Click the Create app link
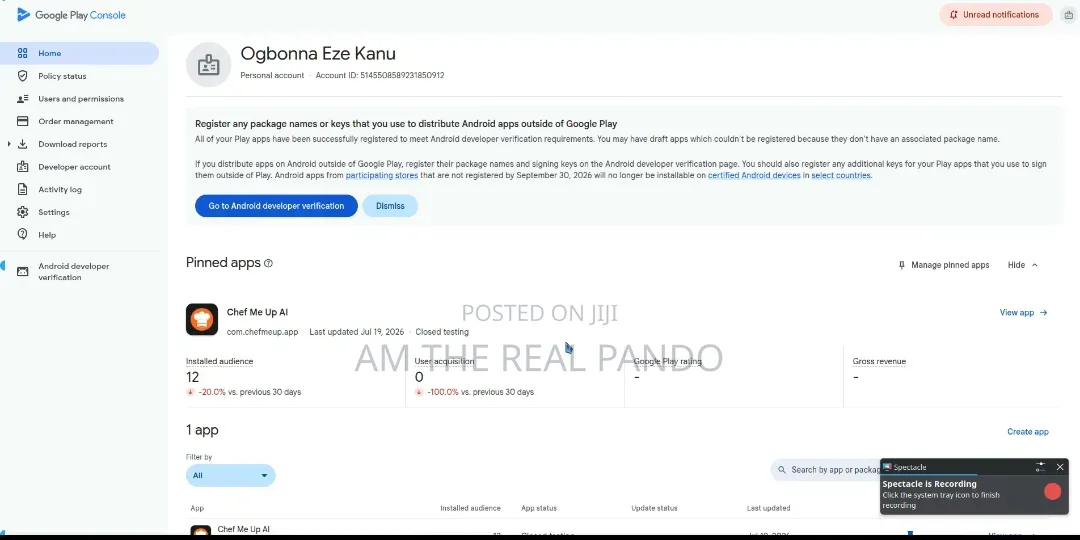This screenshot has height=540, width=1080. [x=1028, y=432]
